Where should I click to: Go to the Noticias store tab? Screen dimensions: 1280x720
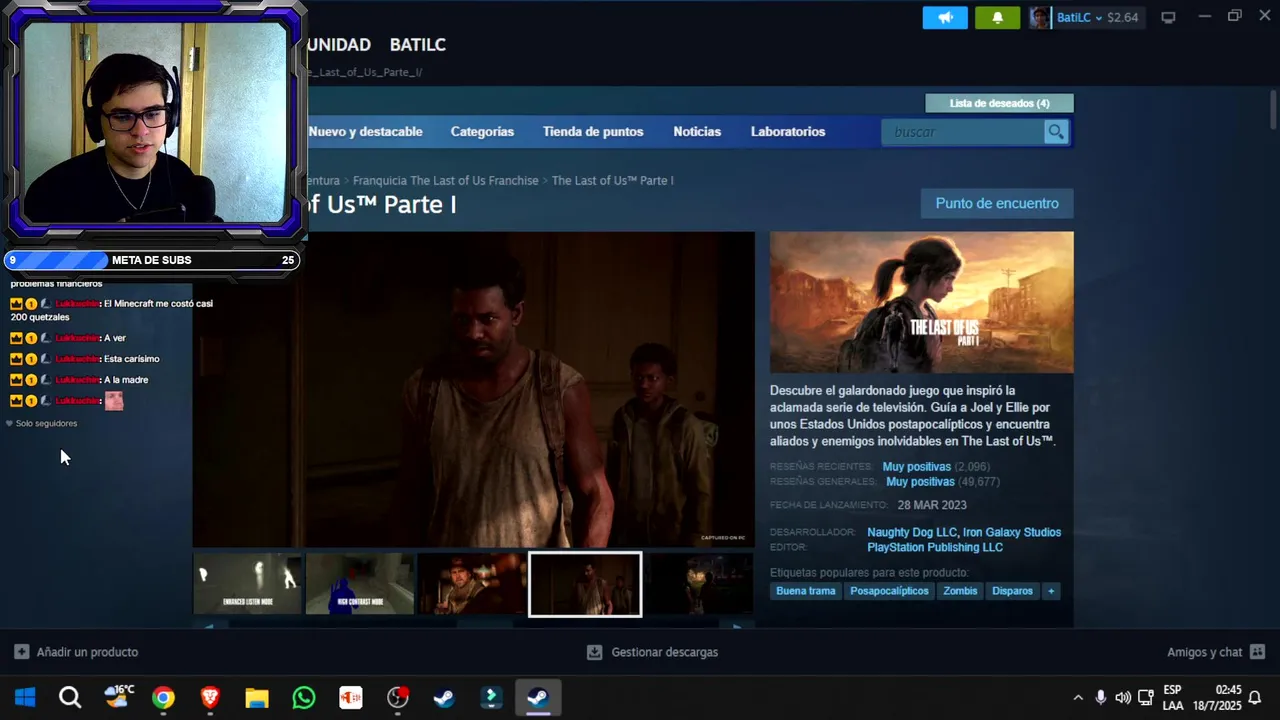[x=697, y=132]
